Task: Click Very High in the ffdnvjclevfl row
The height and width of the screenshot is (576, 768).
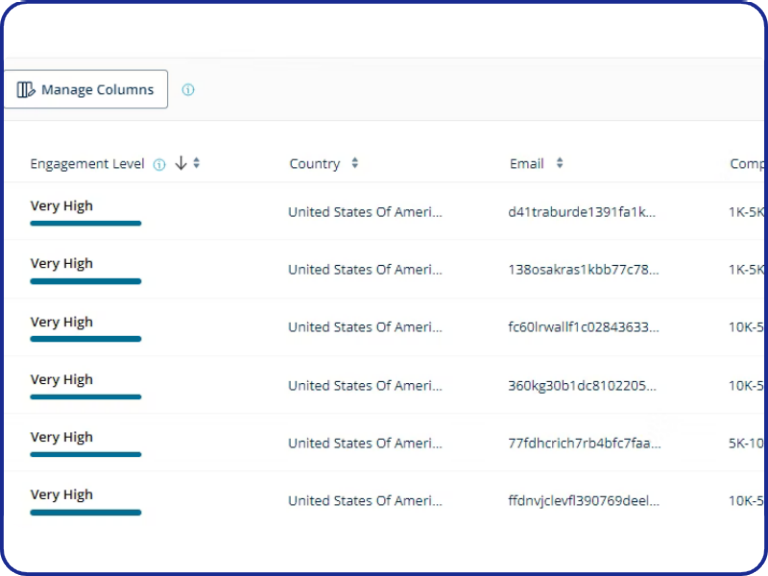Action: click(61, 495)
